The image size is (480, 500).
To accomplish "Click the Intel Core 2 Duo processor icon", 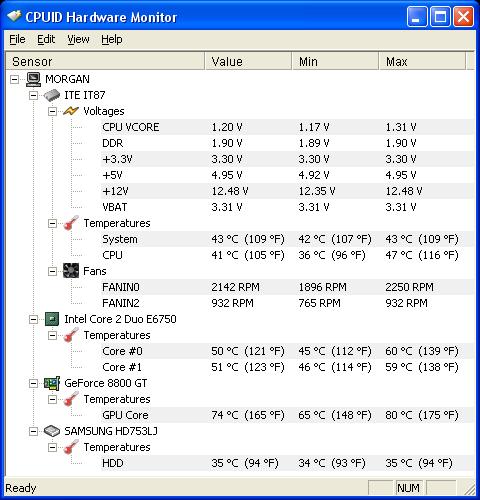I will (x=52, y=319).
